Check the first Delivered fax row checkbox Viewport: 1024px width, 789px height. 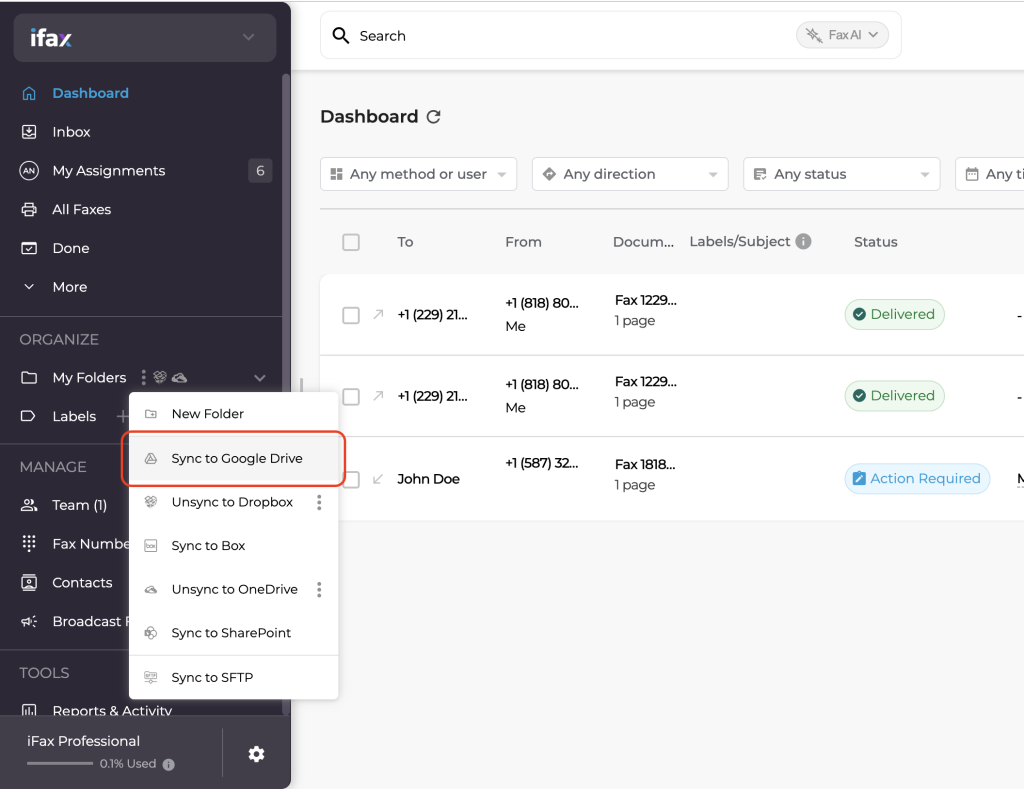point(351,315)
